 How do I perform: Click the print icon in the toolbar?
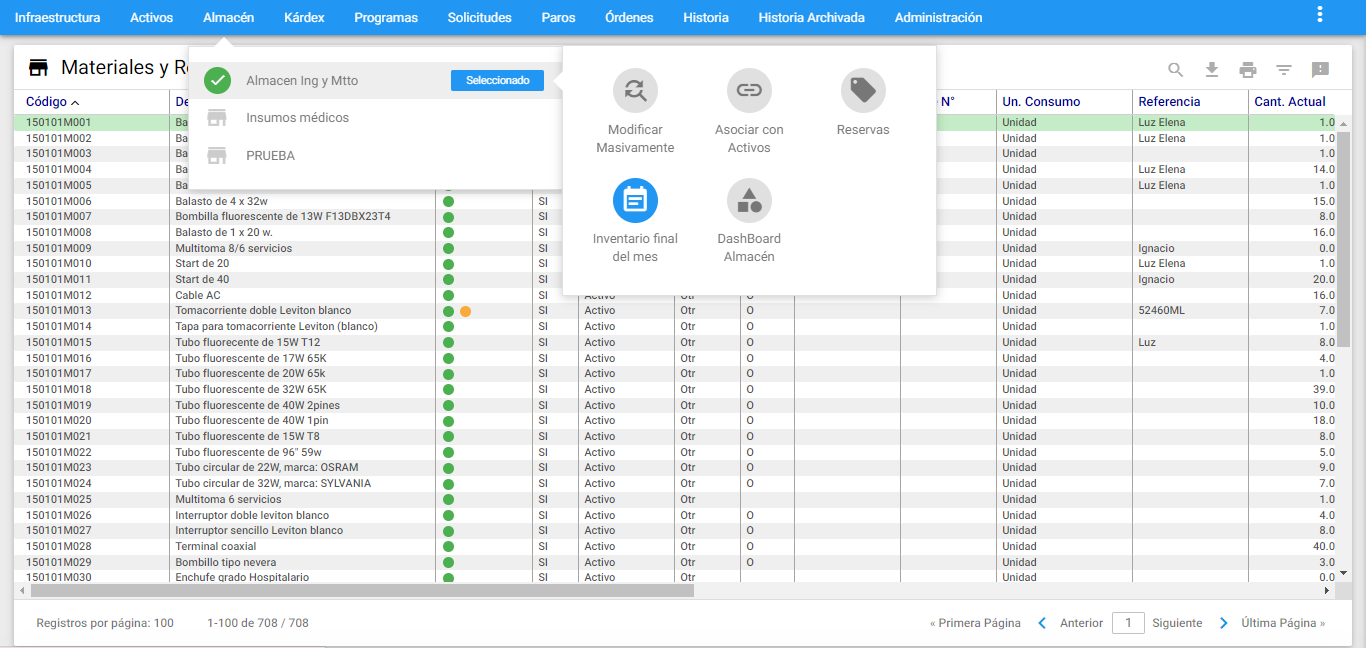click(1248, 70)
